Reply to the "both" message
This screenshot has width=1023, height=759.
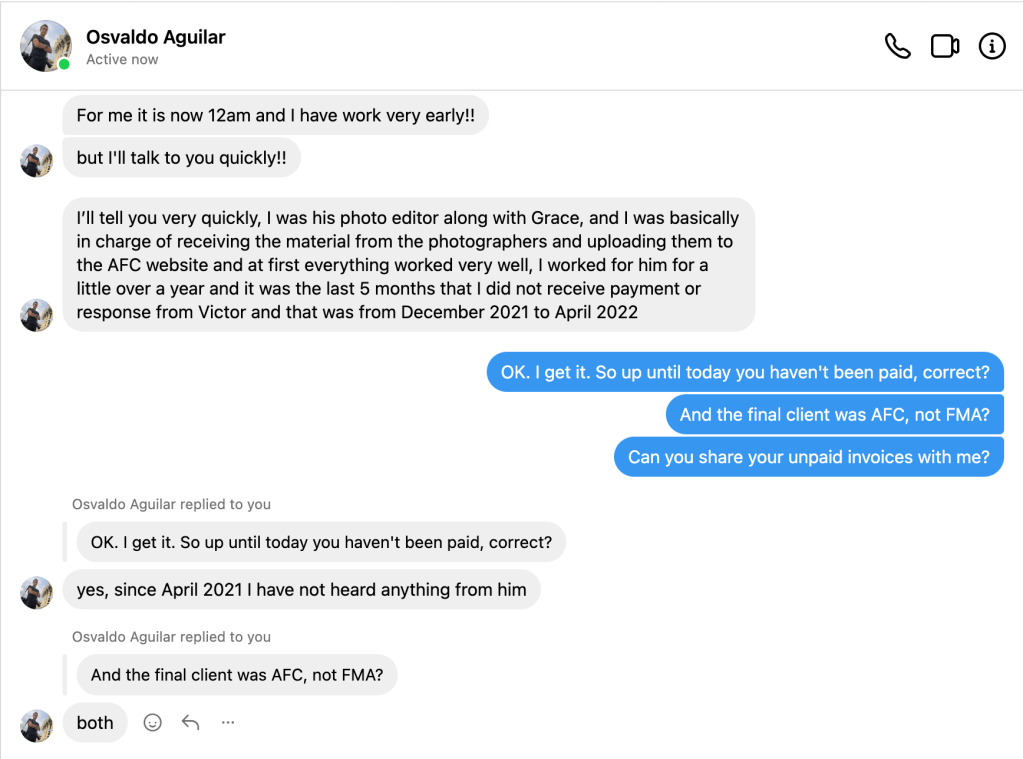(x=190, y=722)
